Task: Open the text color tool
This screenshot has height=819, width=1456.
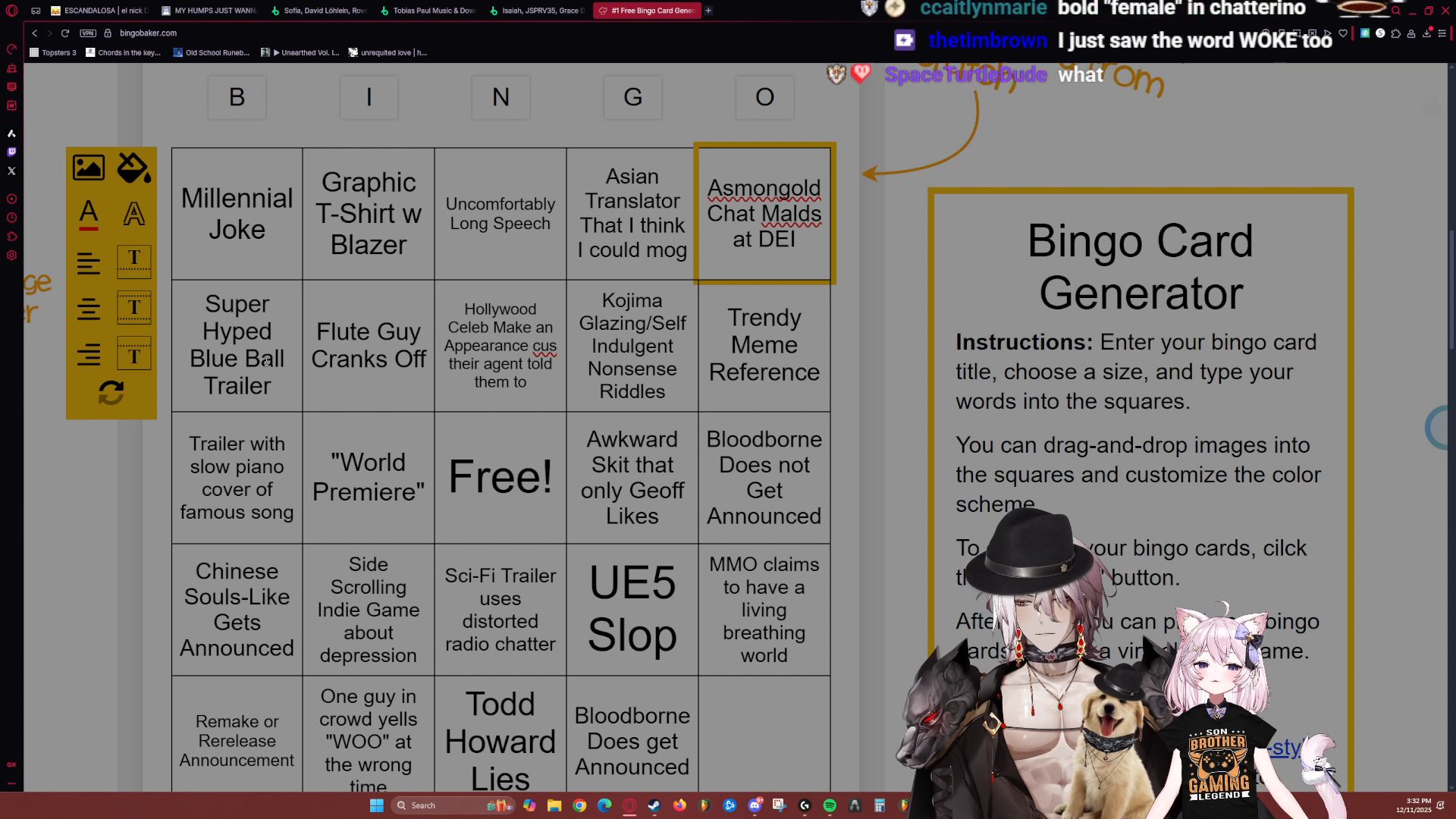Action: (89, 214)
